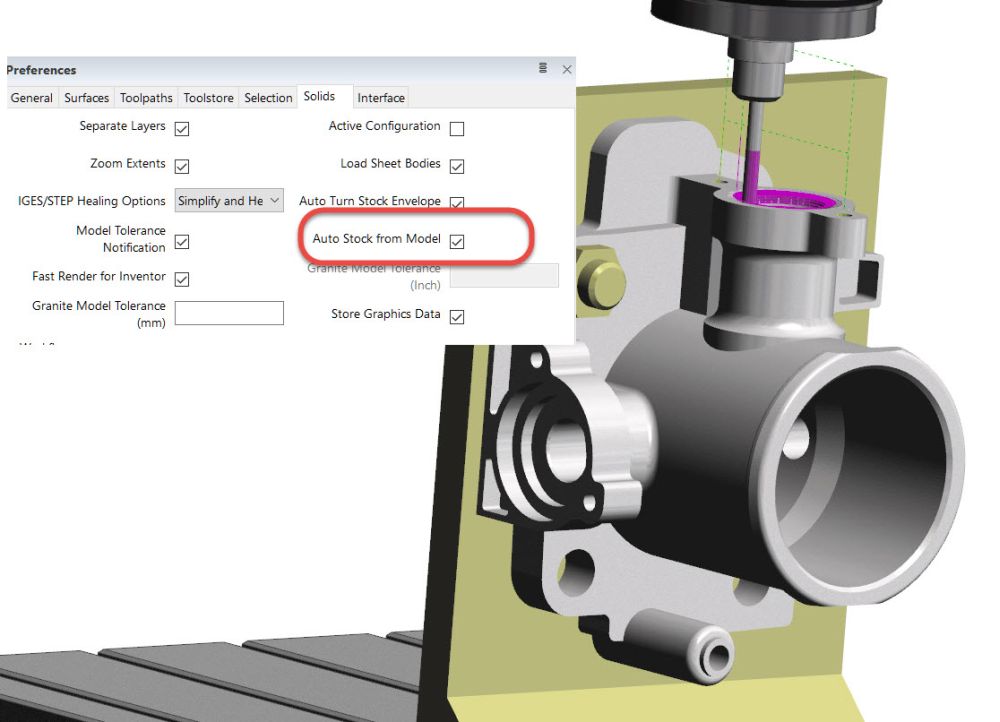
Task: Close the Preferences panel
Action: point(567,69)
